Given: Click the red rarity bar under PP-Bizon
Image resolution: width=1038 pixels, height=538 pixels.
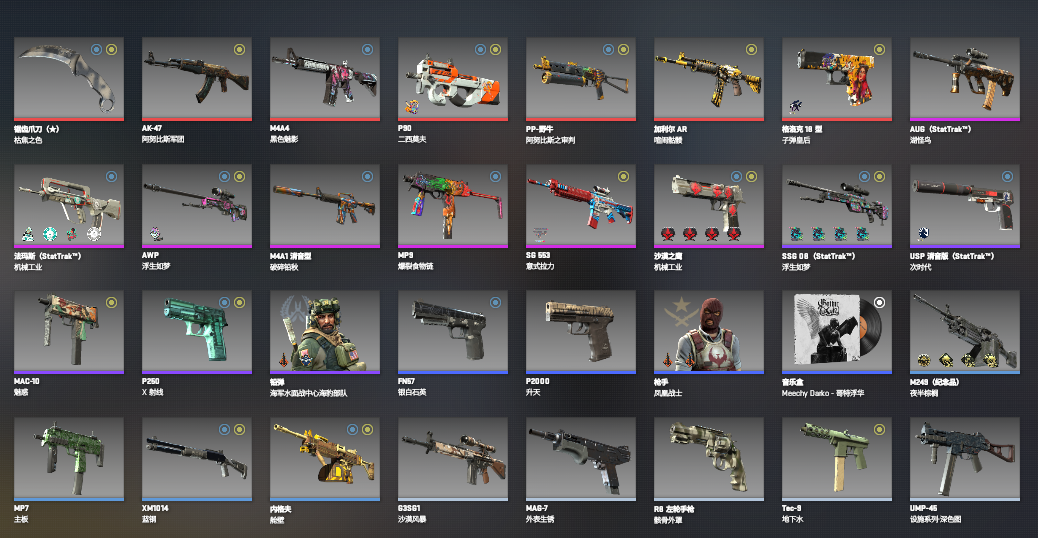Looking at the screenshot, I should [x=581, y=120].
